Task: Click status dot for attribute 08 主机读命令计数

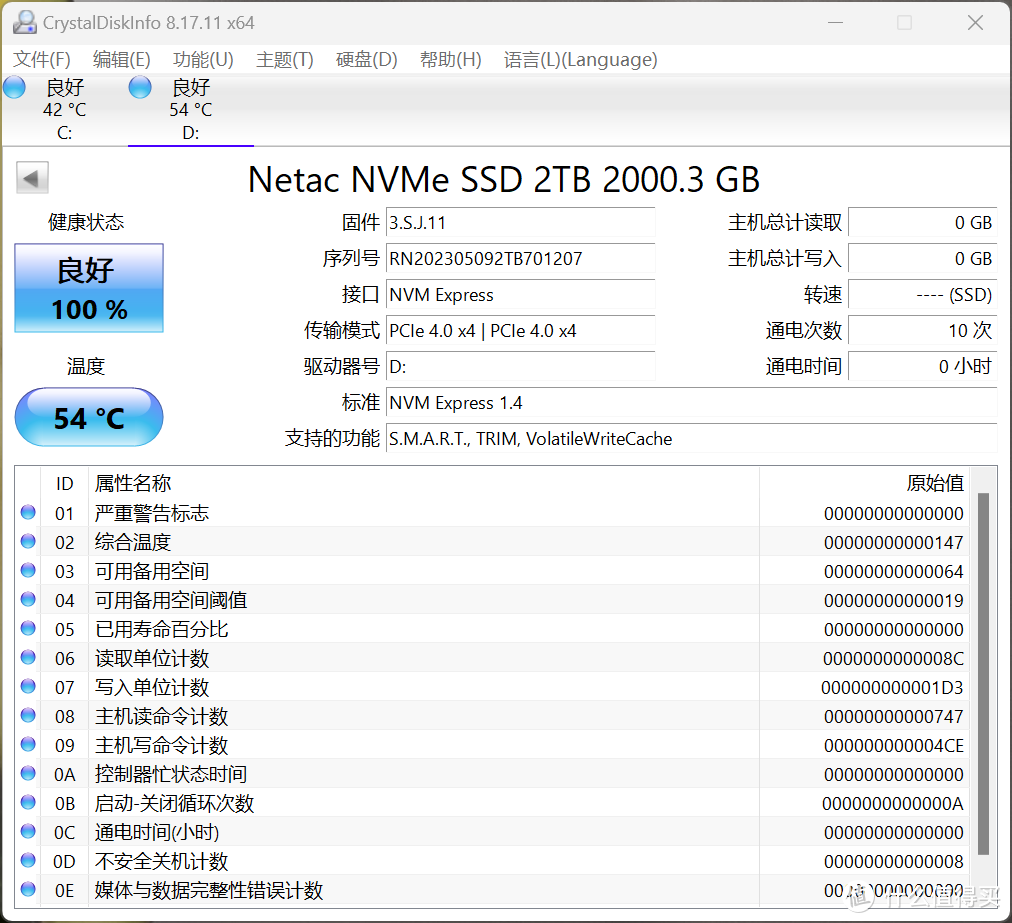Action: pyautogui.click(x=28, y=716)
